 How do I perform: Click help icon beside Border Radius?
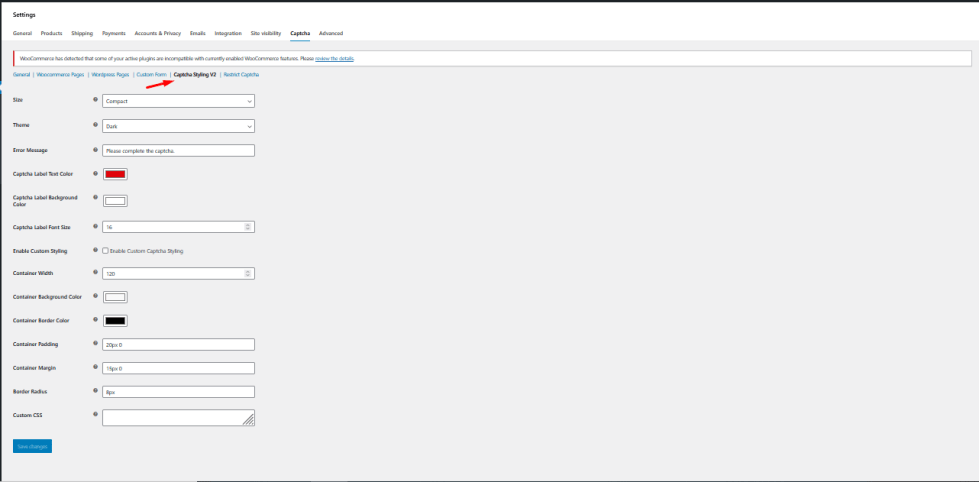tap(95, 391)
